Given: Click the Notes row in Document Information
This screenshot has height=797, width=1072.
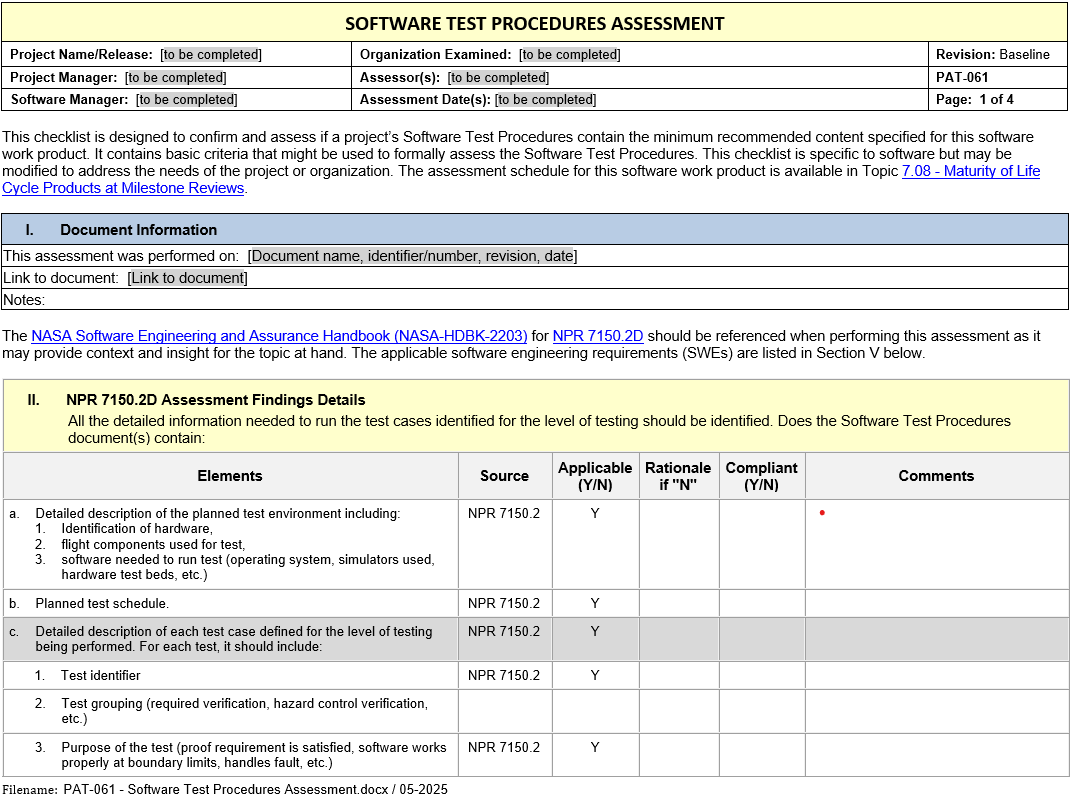Looking at the screenshot, I should (x=534, y=300).
